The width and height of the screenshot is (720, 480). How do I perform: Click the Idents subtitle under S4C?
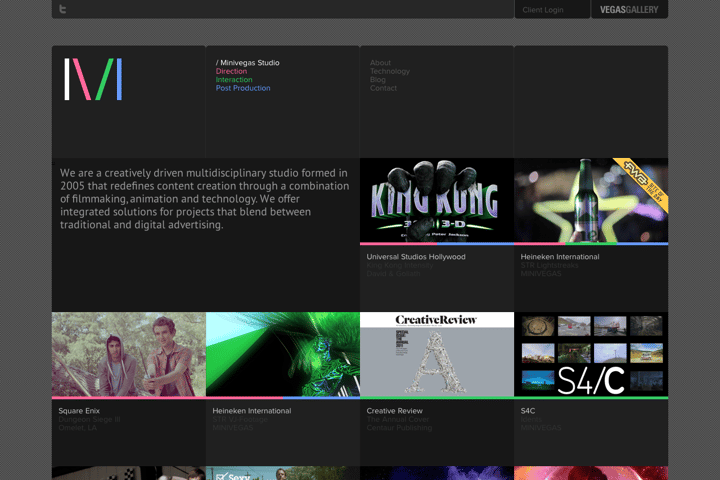531,419
